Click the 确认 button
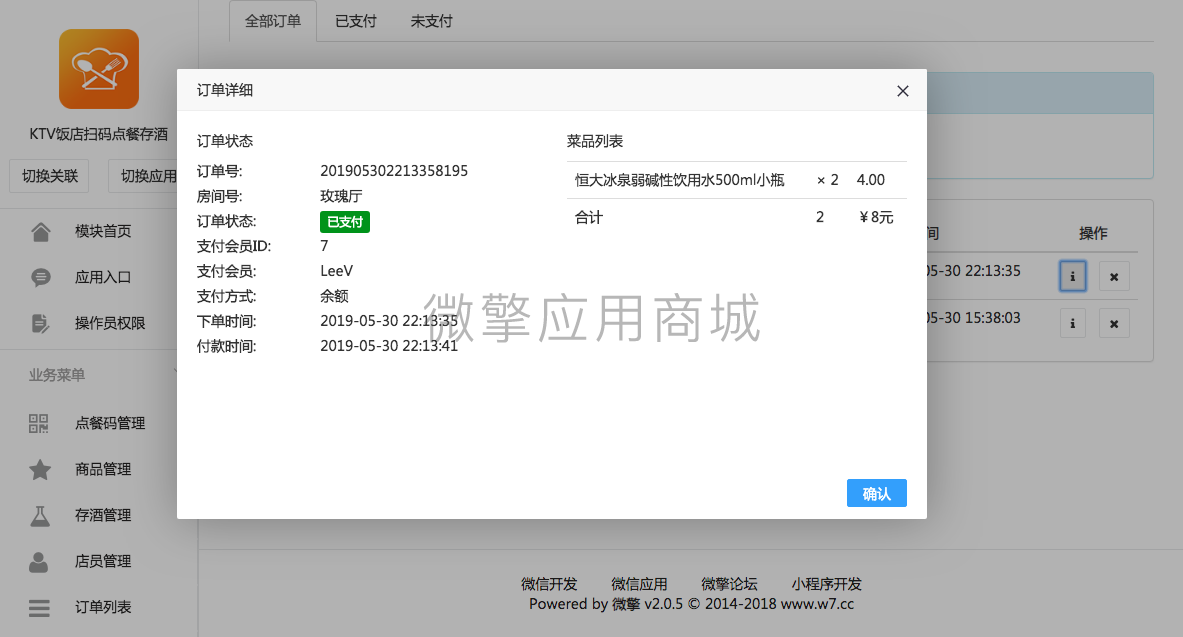1183x637 pixels. 877,494
